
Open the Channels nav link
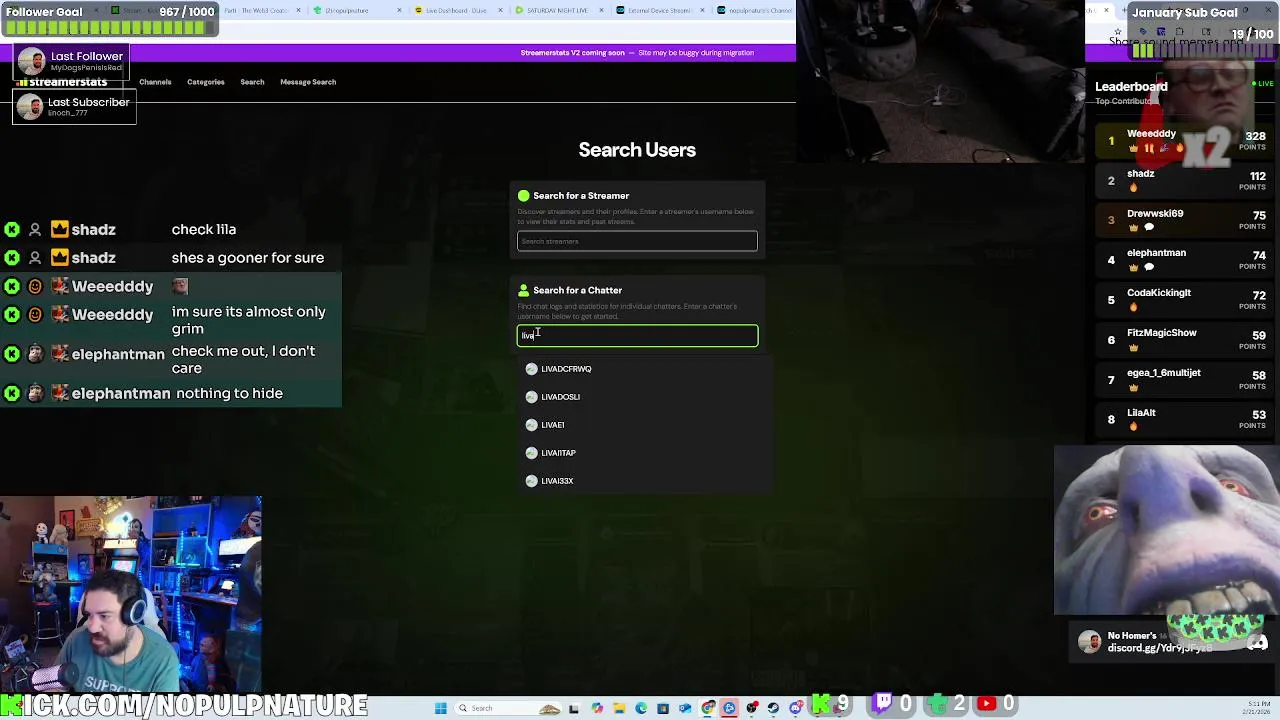tap(155, 82)
